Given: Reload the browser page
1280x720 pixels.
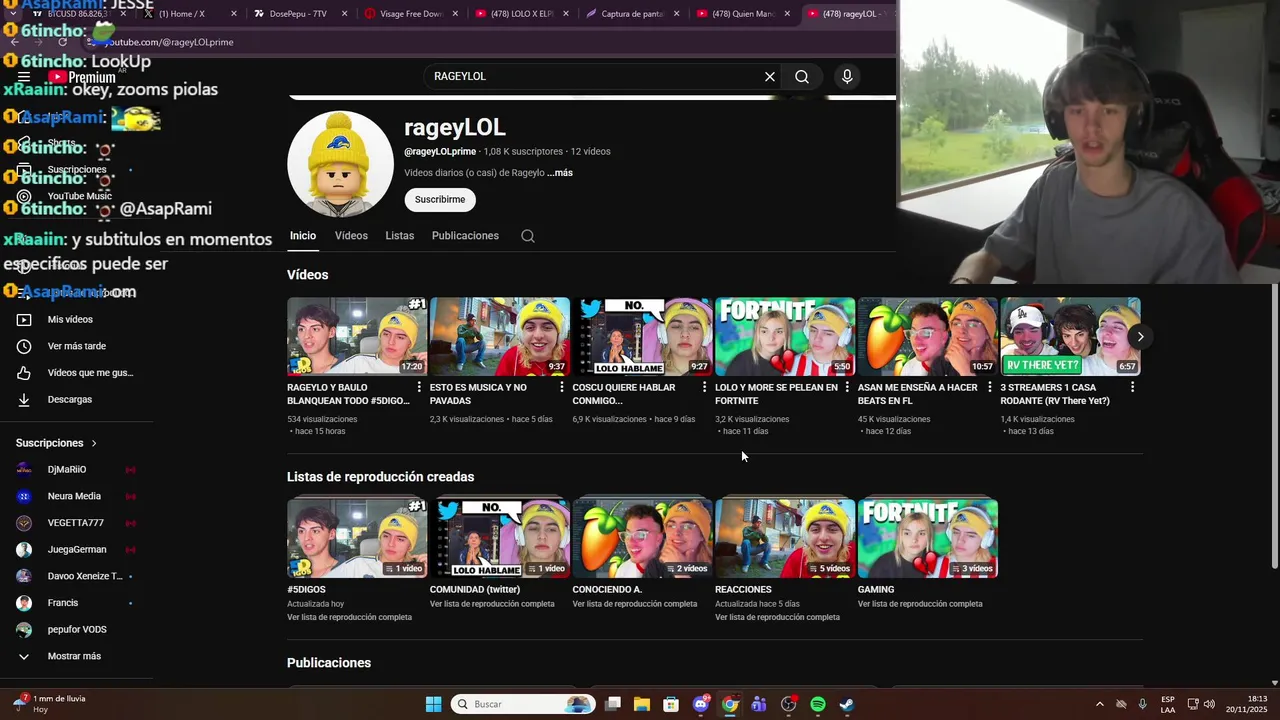Looking at the screenshot, I should click(x=62, y=42).
